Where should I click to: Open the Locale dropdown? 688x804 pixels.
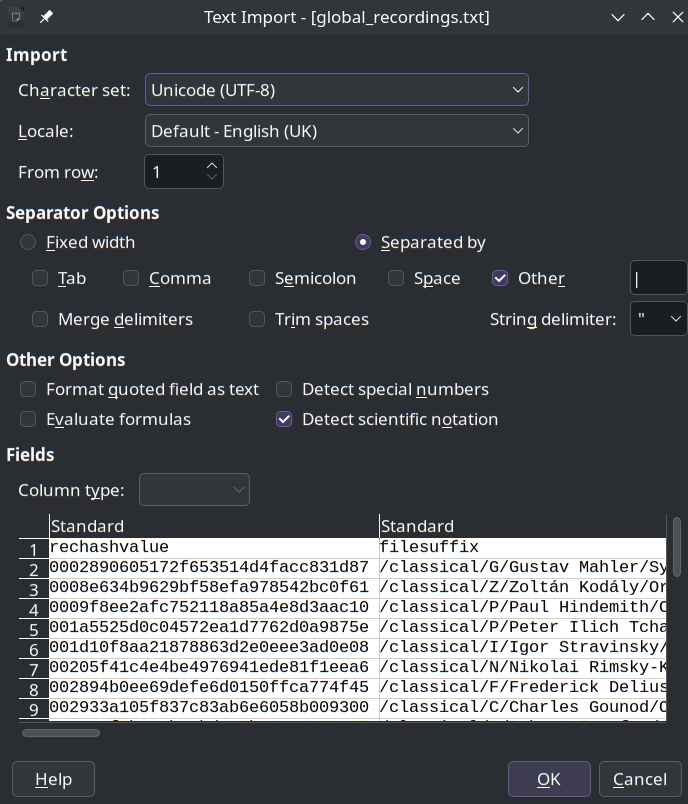[x=336, y=131]
